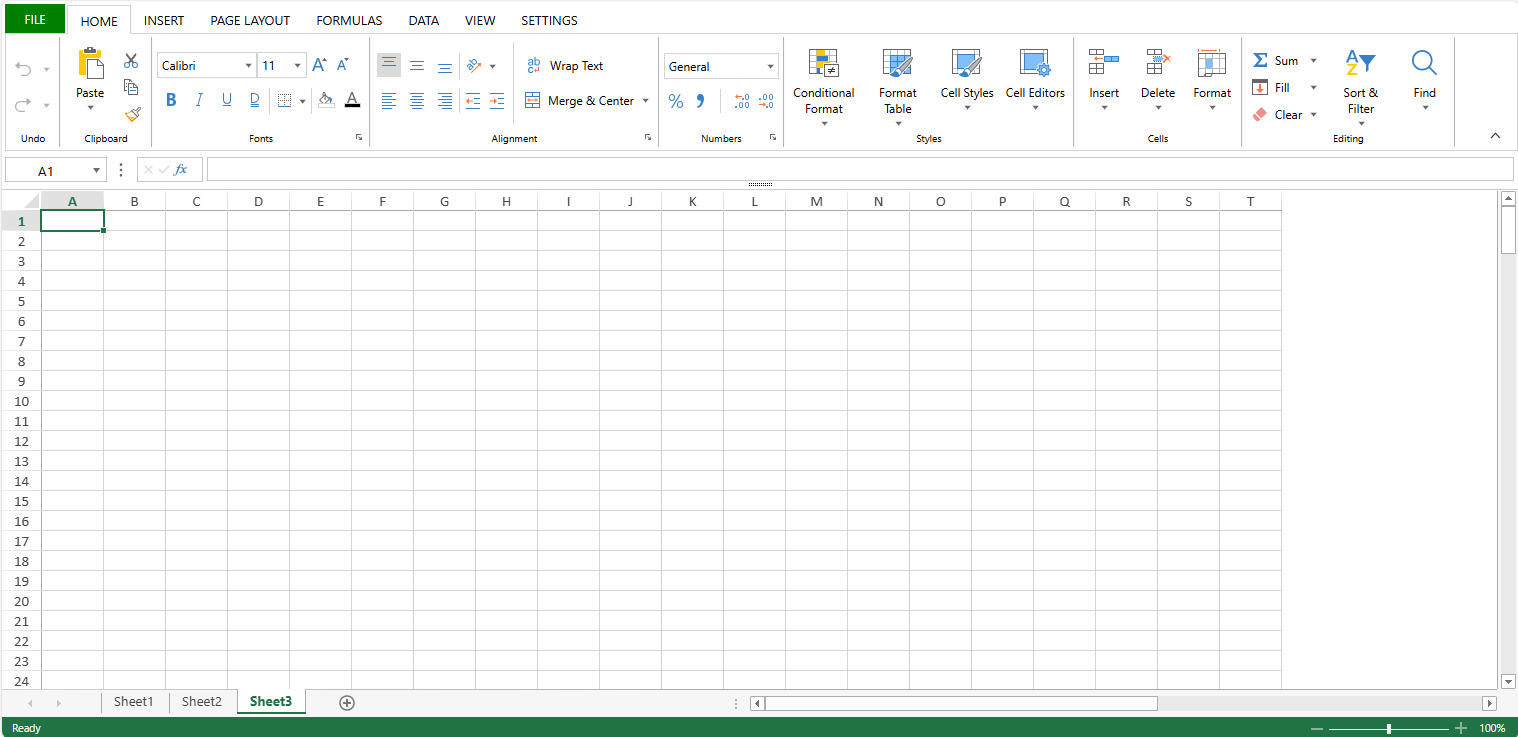Image resolution: width=1518 pixels, height=737 pixels.
Task: Click the Undo arrow icon
Action: (23, 69)
